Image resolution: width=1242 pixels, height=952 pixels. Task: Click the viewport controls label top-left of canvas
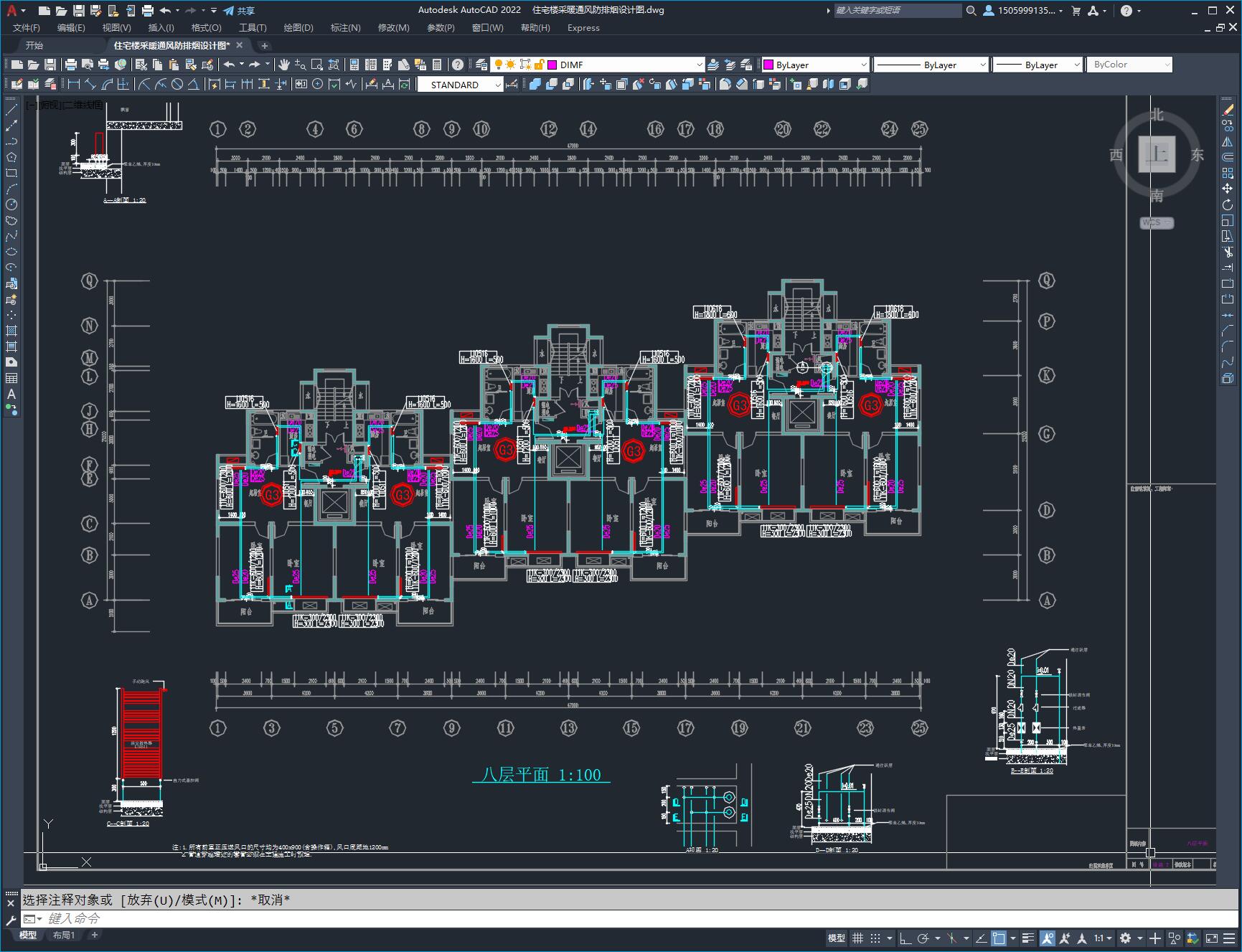[x=65, y=105]
